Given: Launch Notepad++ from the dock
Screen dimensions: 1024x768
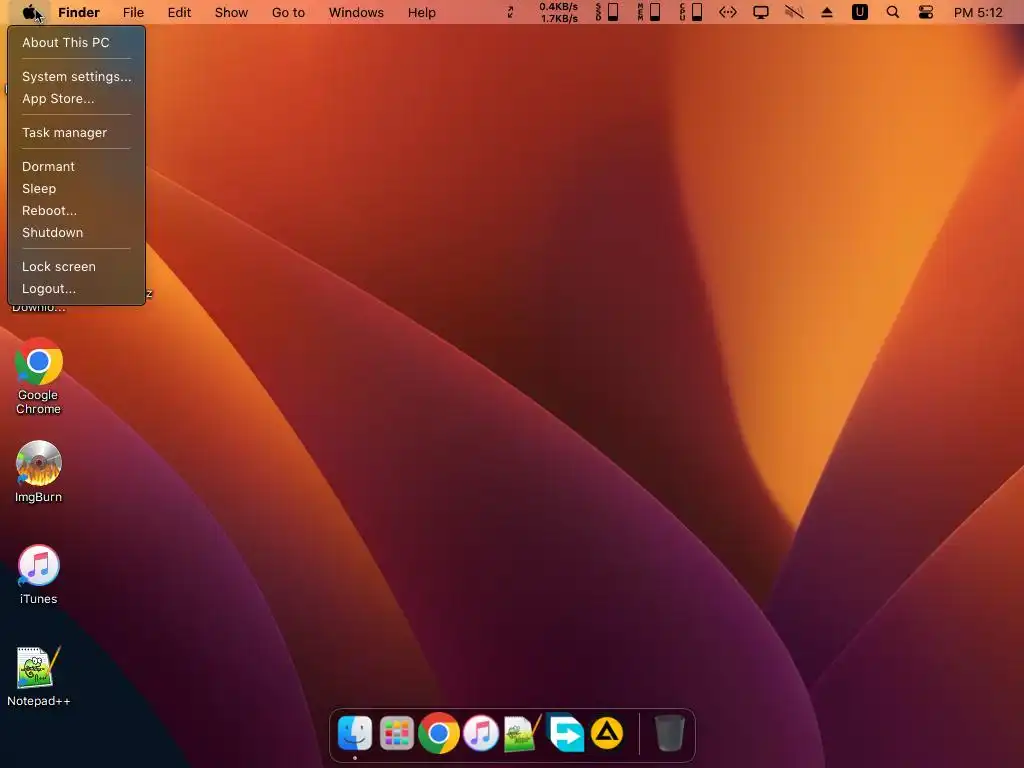Looking at the screenshot, I should pos(523,733).
